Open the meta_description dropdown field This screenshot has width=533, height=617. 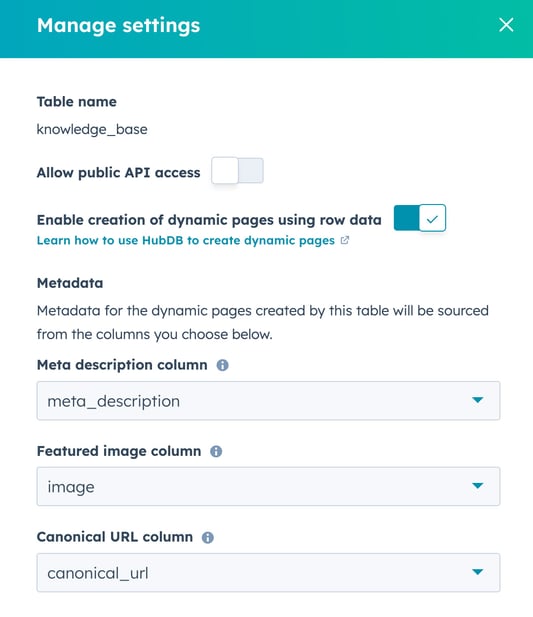pos(268,401)
